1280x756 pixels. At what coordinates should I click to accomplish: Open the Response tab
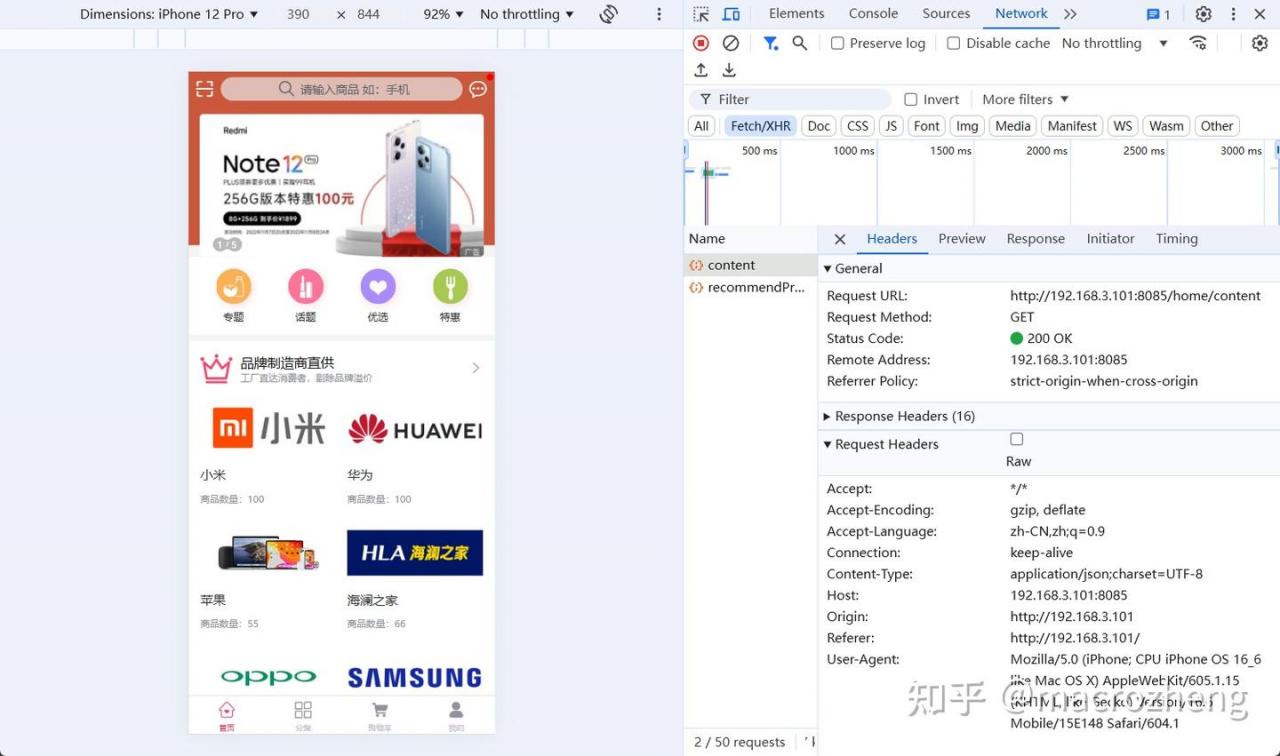pyautogui.click(x=1036, y=239)
